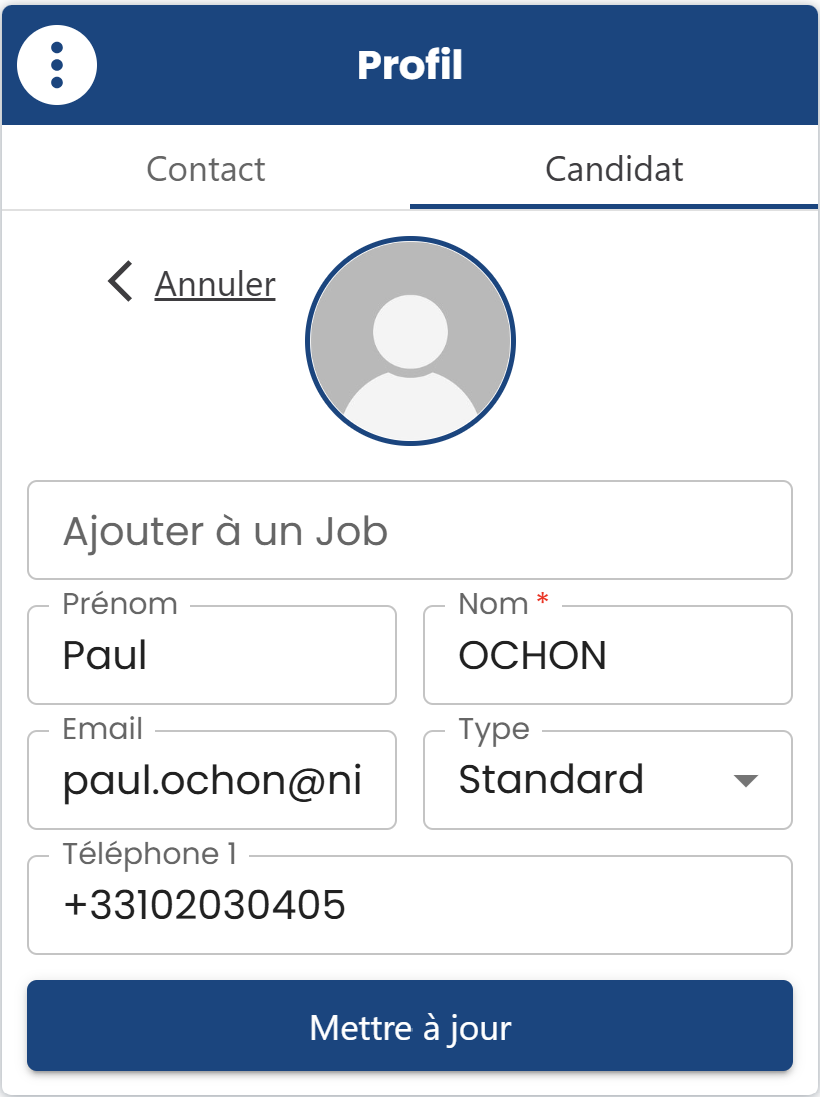Image resolution: width=820 pixels, height=1097 pixels.
Task: Expand the Type dropdown arrow
Action: [x=746, y=781]
